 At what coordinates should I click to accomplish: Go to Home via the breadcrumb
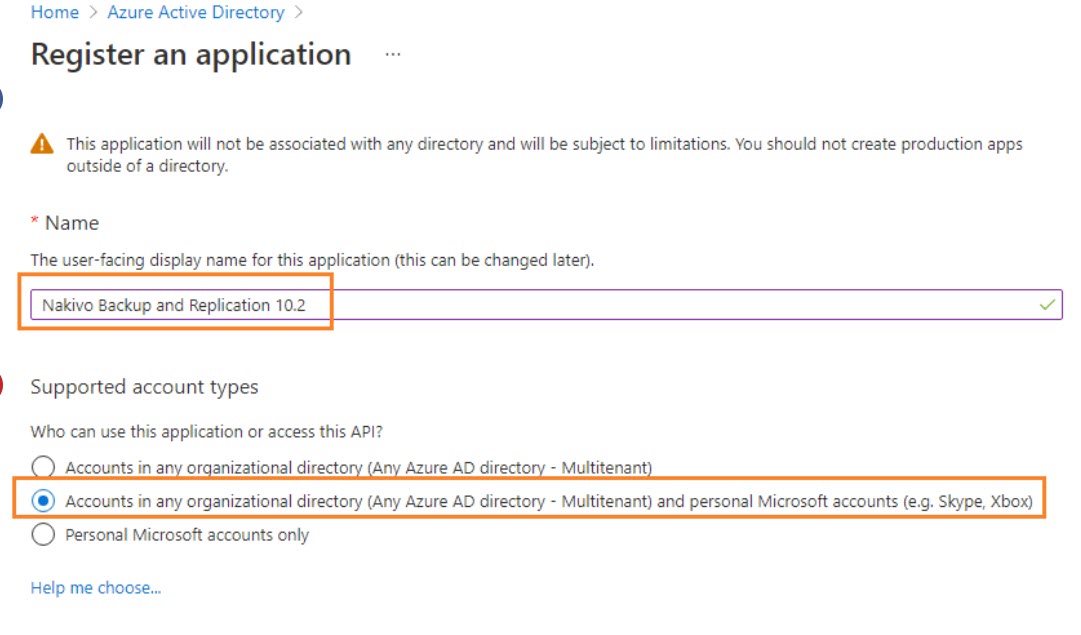[x=55, y=13]
